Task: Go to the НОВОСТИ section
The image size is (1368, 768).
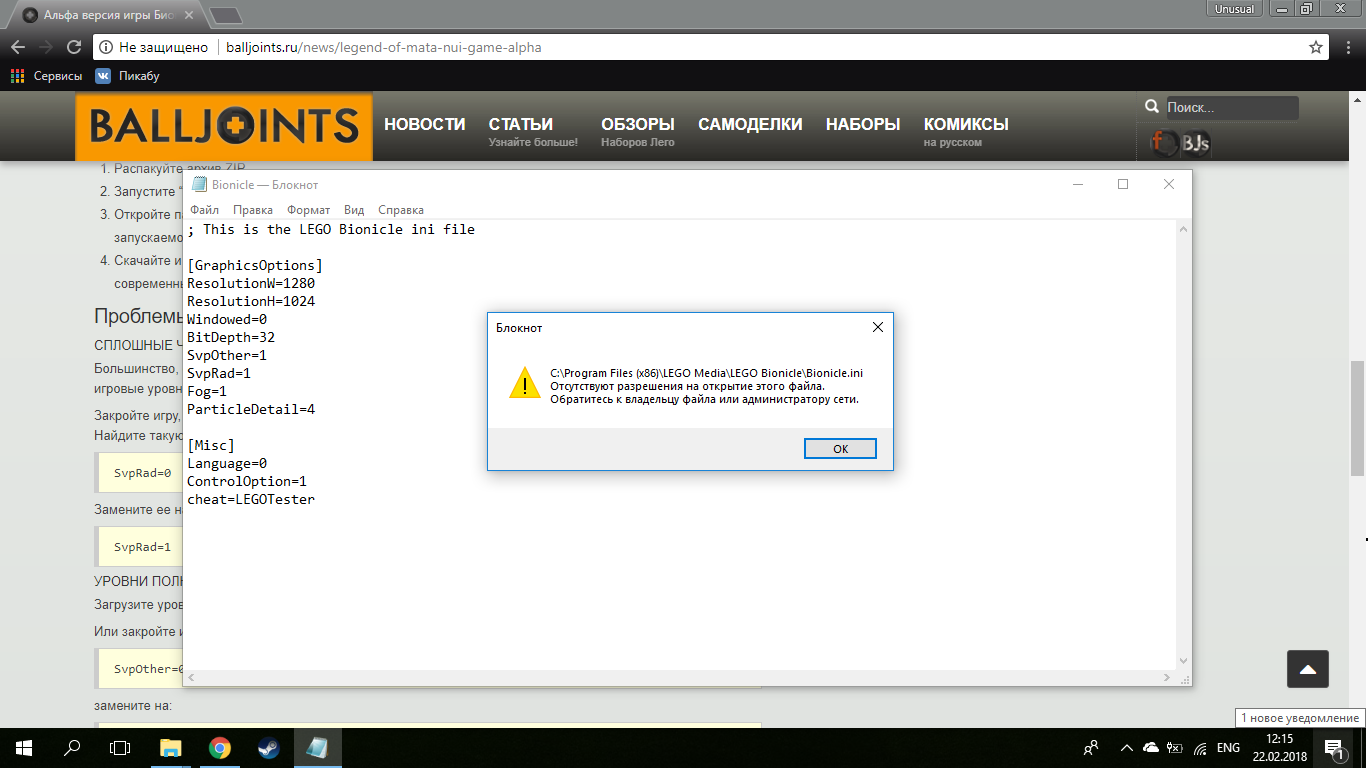Action: tap(425, 125)
